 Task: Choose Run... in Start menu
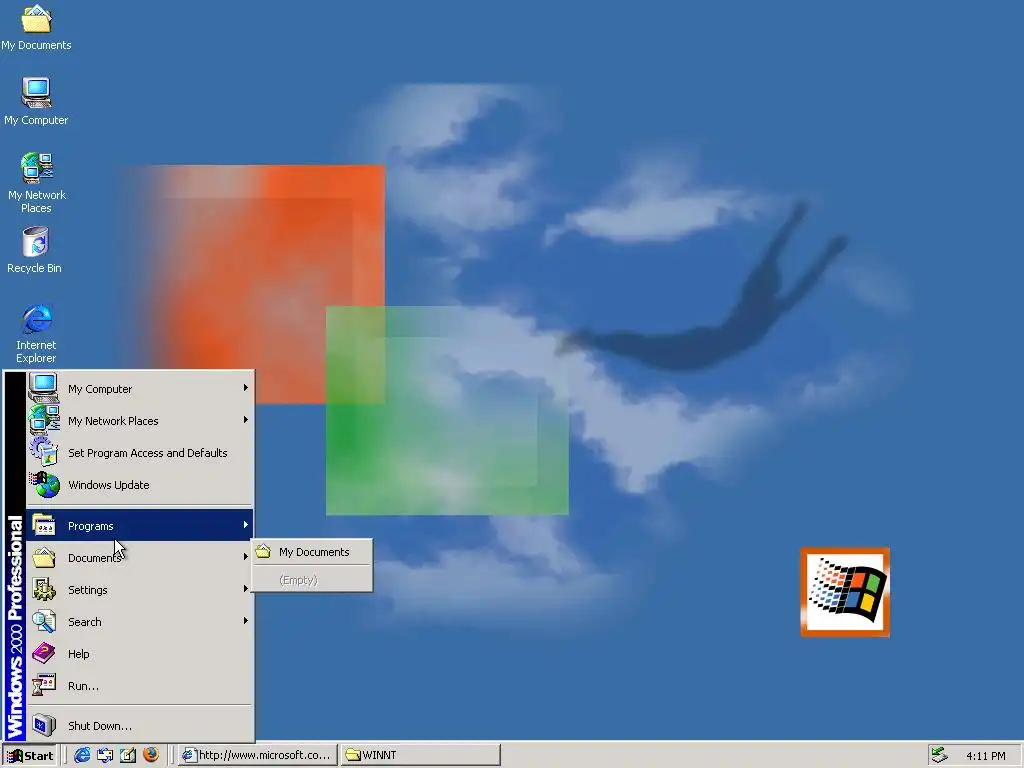point(139,685)
